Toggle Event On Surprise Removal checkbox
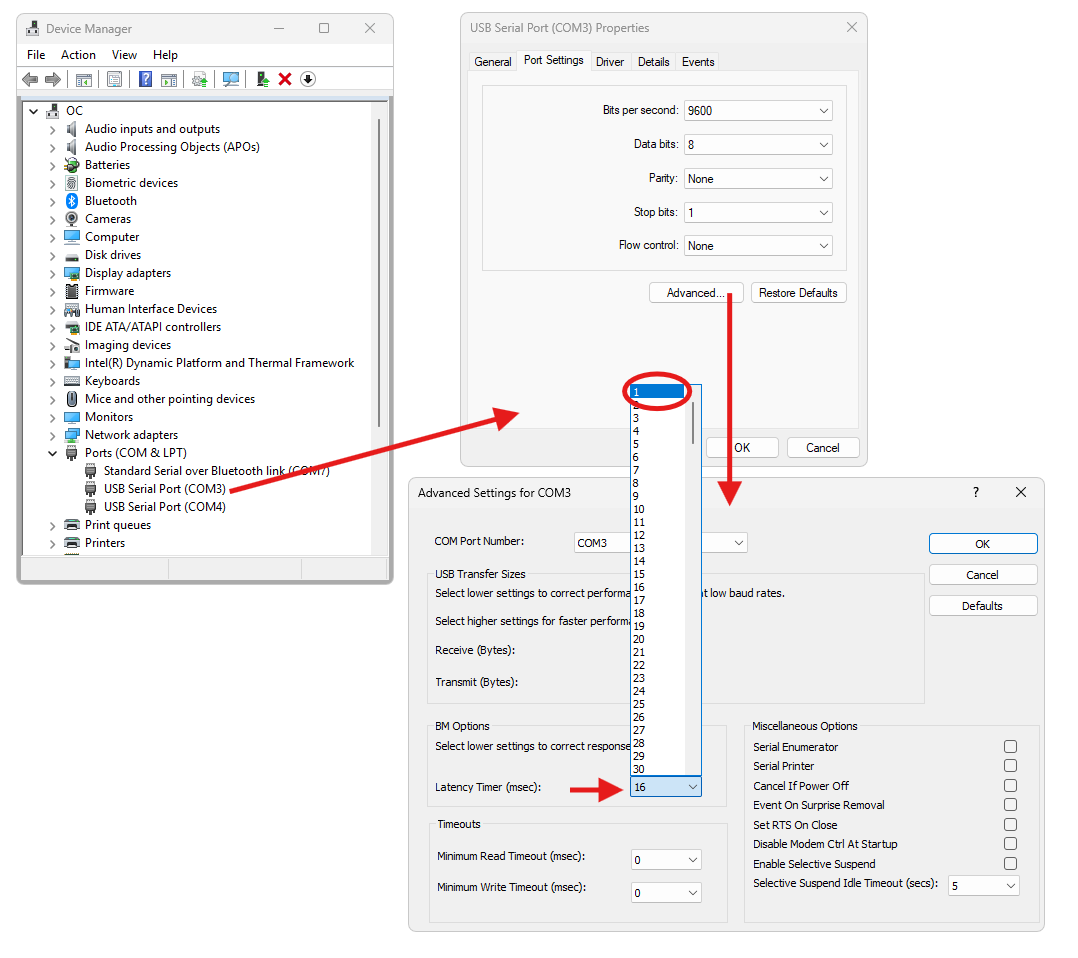The image size is (1078, 958). [x=1010, y=805]
